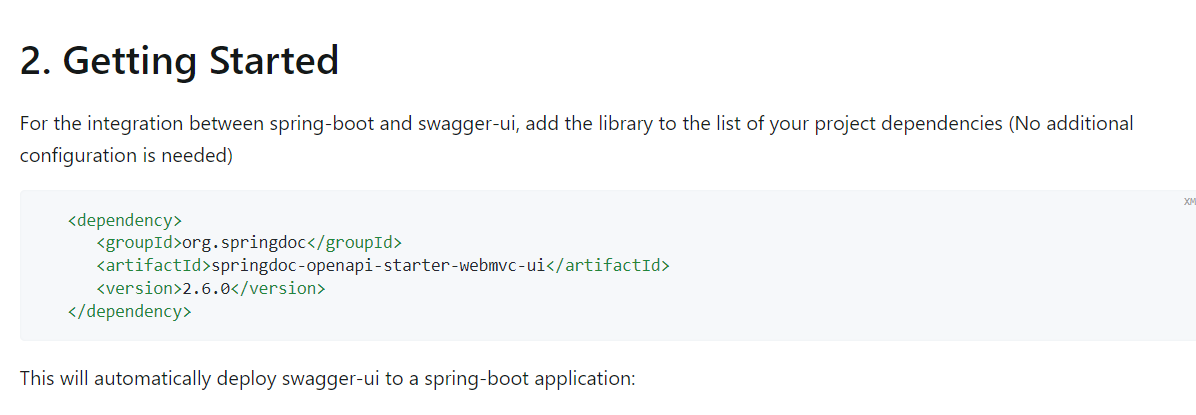Click the sentence 'This will automatically deploy swagger-ui'

(x=327, y=378)
